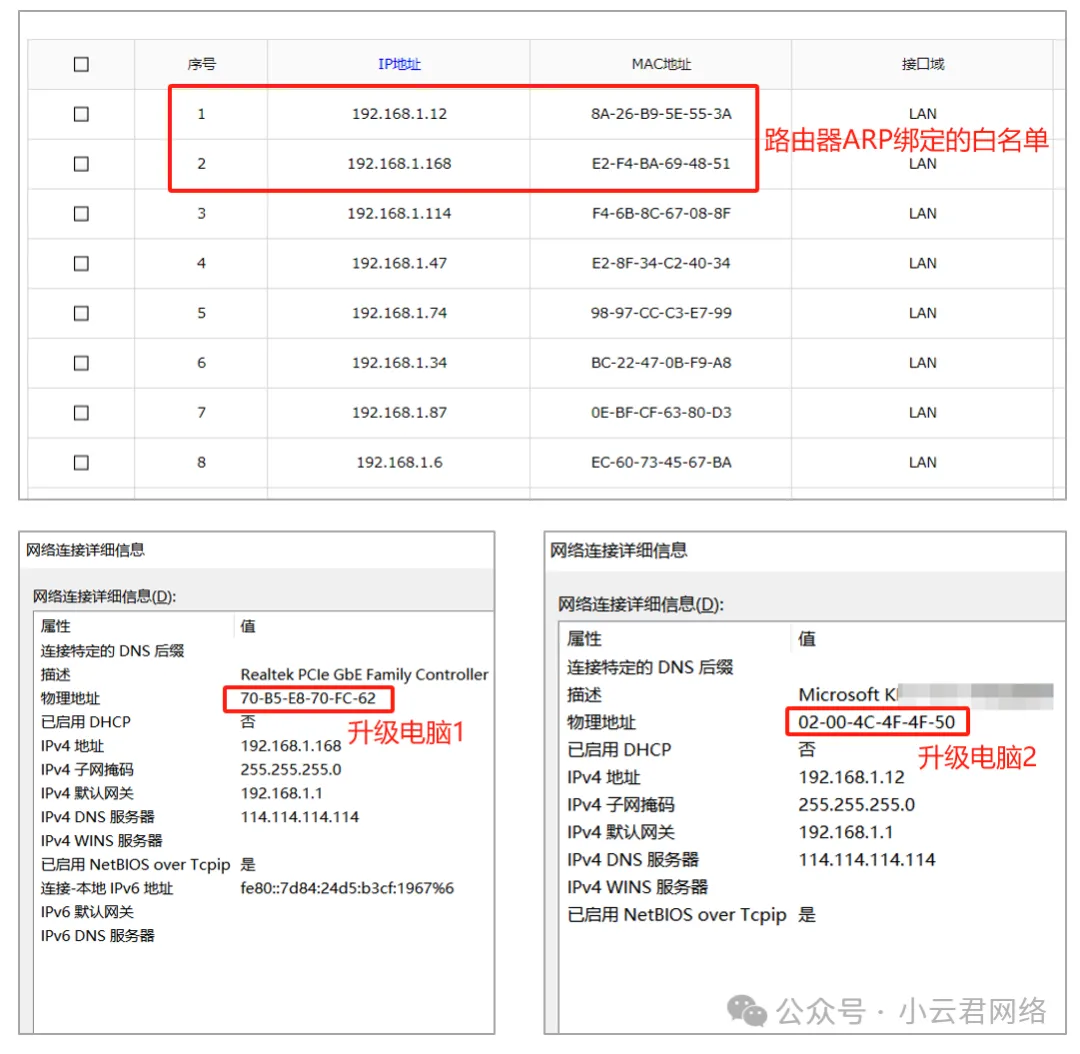The image size is (1080, 1054).
Task: Tick the checkbox for entry 192.168.1.87
Action: (81, 412)
